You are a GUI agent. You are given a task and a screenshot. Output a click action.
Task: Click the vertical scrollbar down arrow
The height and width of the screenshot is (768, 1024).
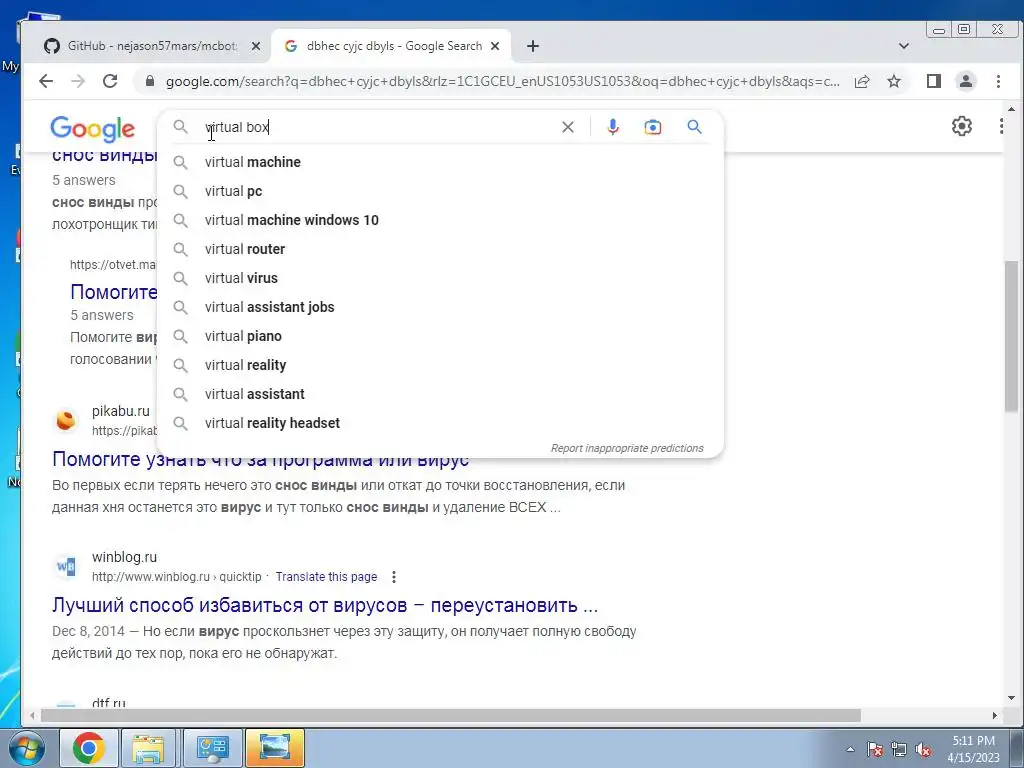coord(1011,698)
